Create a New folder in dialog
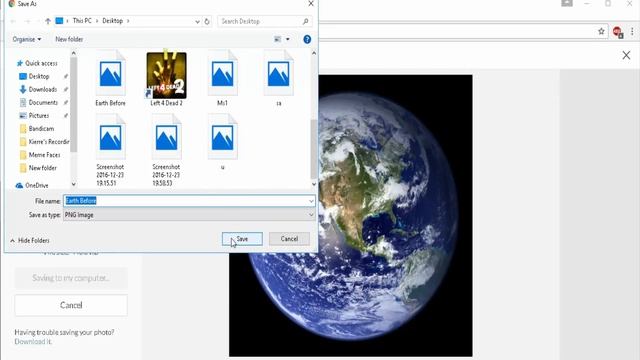The height and width of the screenshot is (360, 640). coord(69,39)
